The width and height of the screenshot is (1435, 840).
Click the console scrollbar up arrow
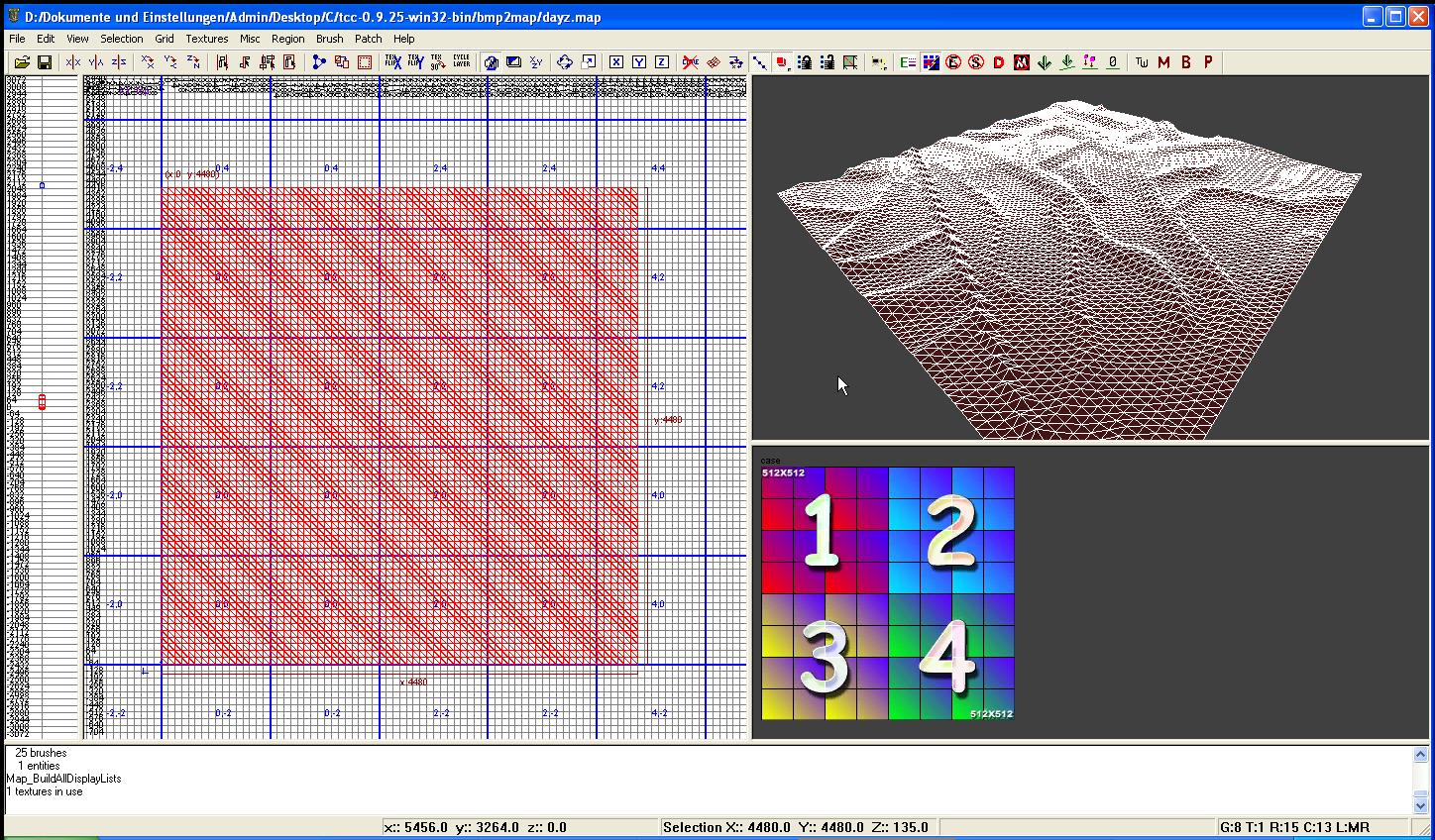coord(1421,755)
